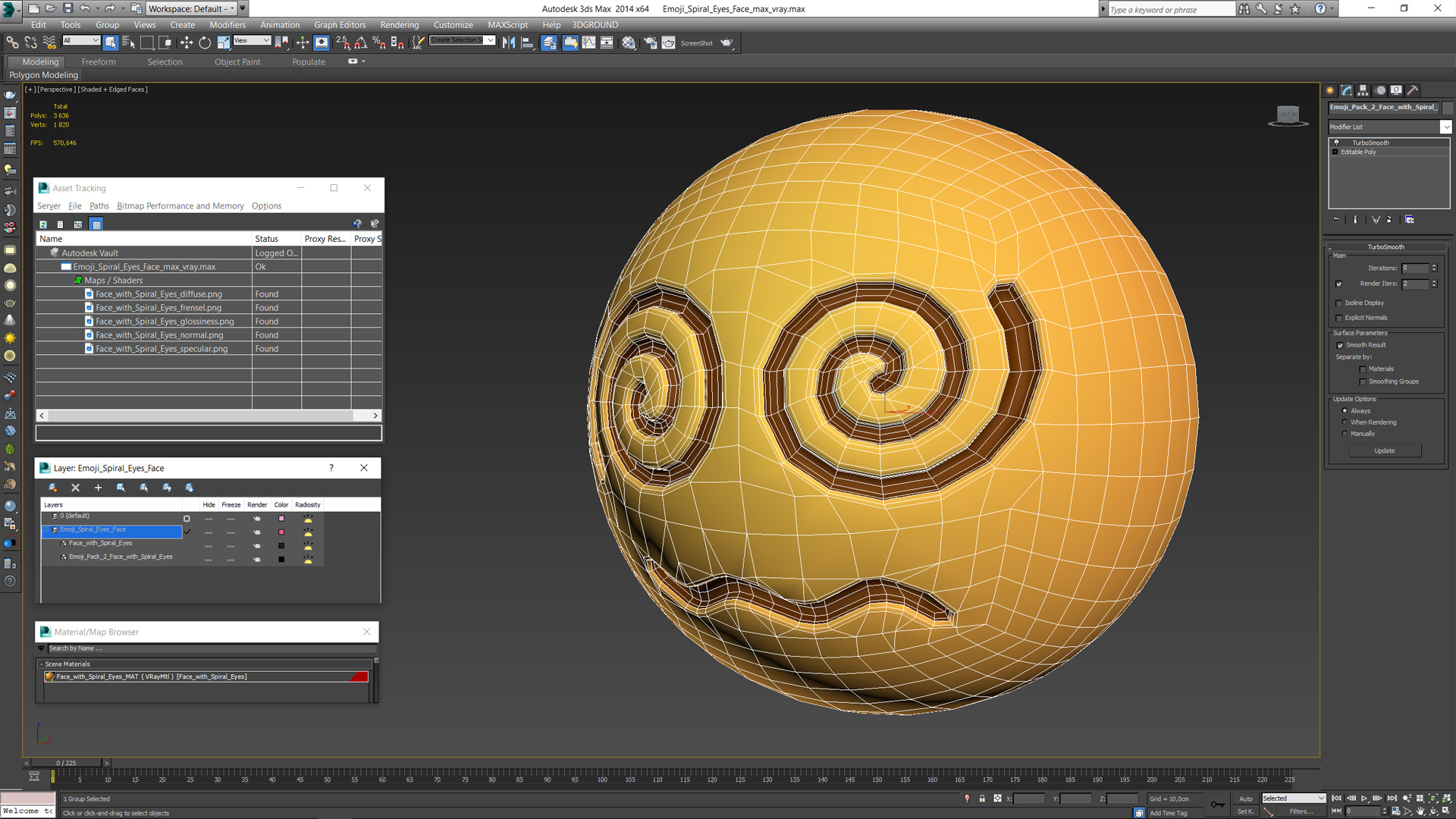
Task: Click the Set K. button
Action: pos(1246,812)
